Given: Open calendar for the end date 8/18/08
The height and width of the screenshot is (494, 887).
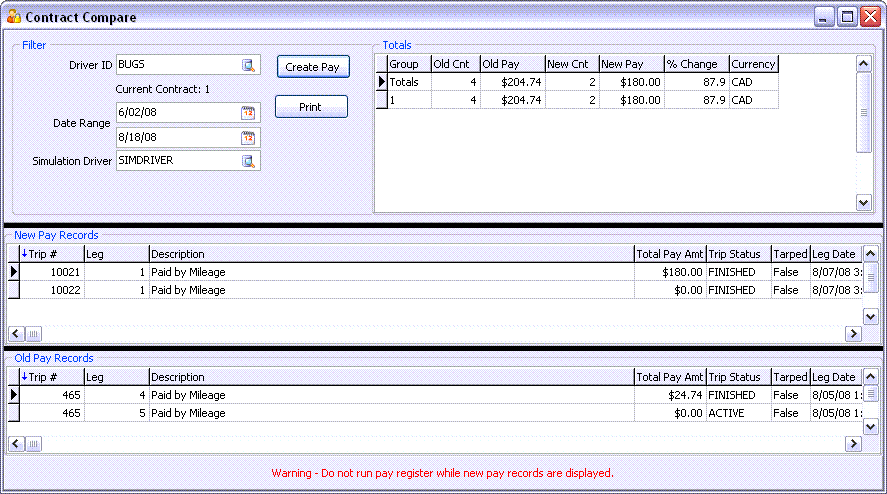Looking at the screenshot, I should pos(248,137).
